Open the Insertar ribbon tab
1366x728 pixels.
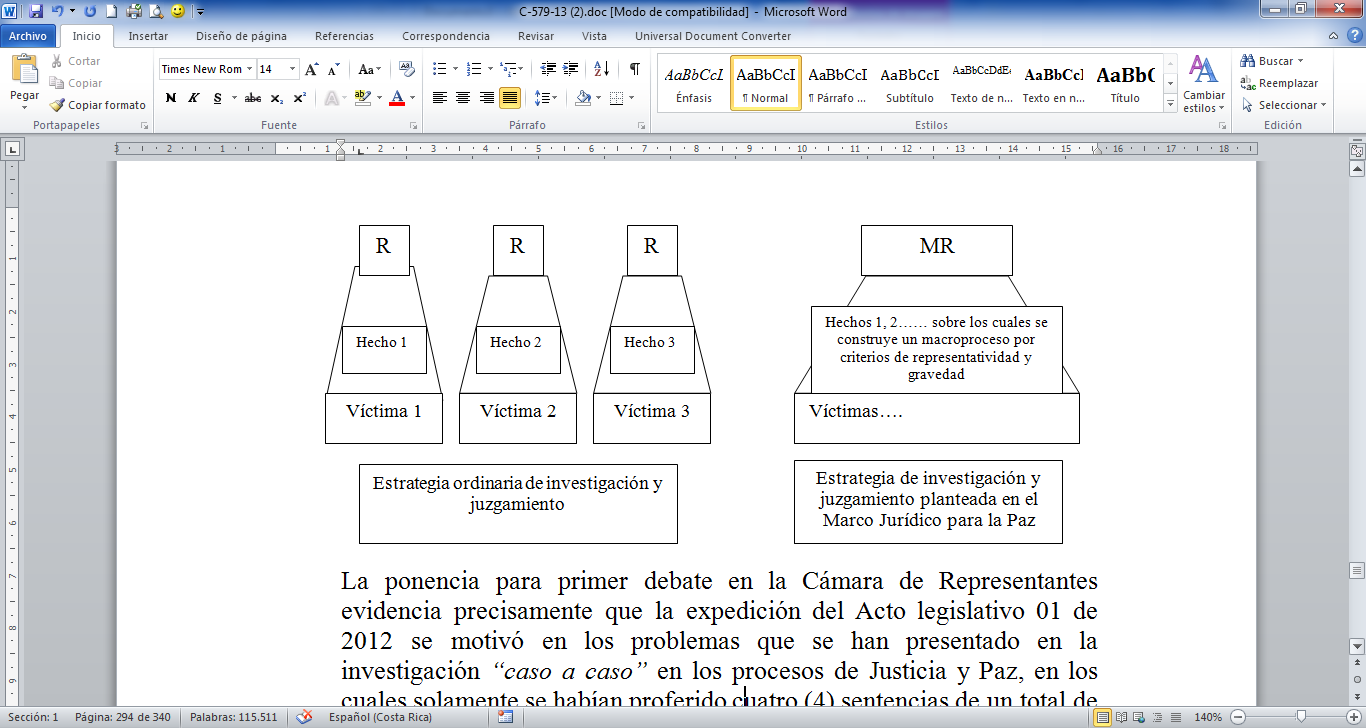coord(148,36)
